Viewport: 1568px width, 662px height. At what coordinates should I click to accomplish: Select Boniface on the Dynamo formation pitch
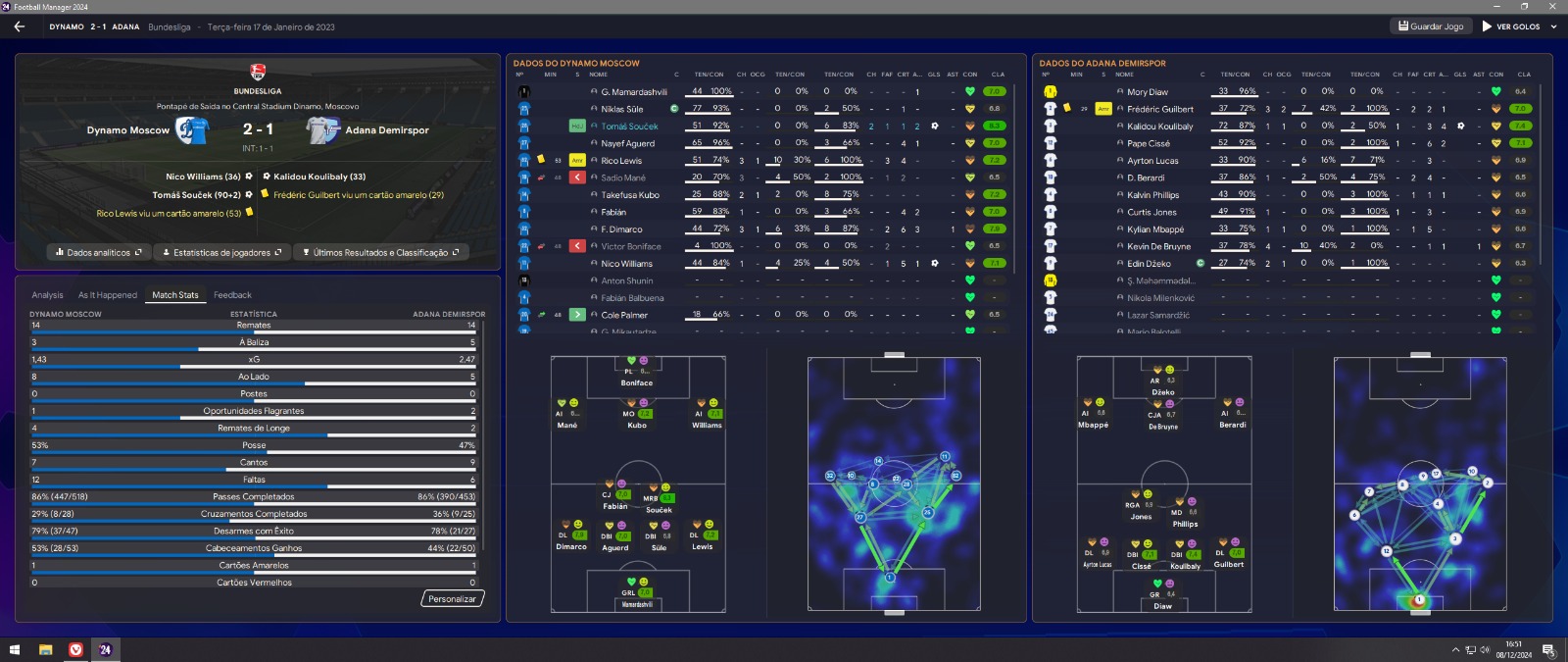[636, 372]
